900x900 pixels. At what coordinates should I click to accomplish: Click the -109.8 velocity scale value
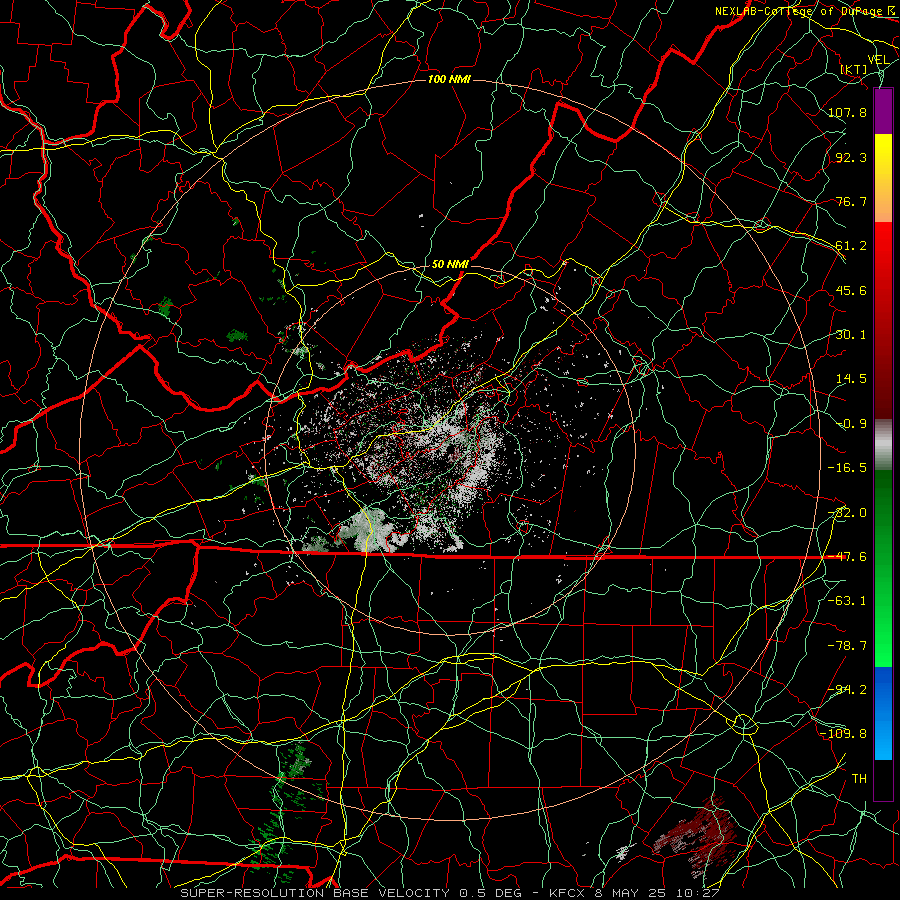(844, 734)
